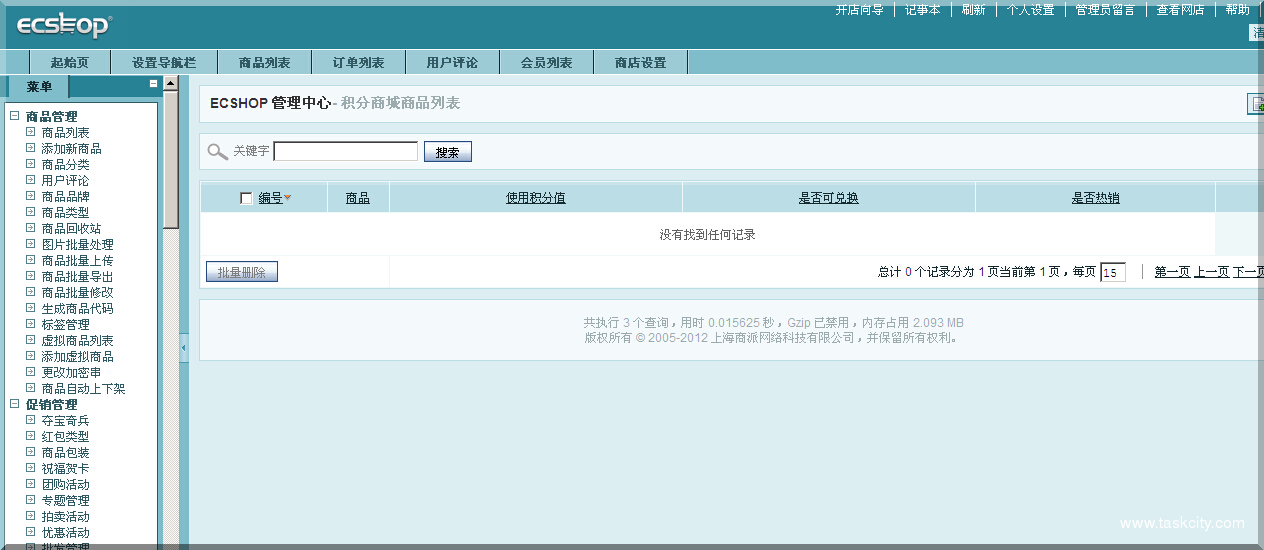Click the 刷新 link
1264x550 pixels.
click(x=973, y=10)
